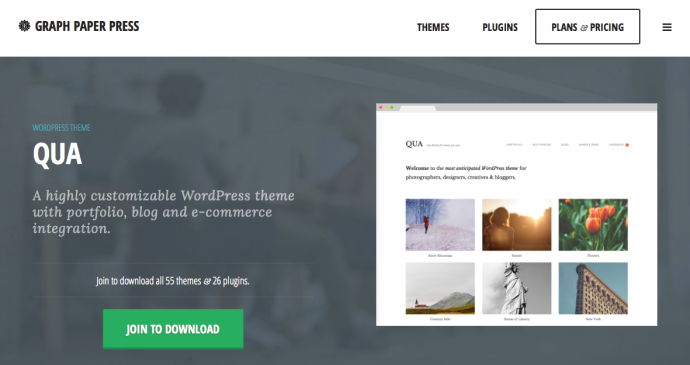This screenshot has width=690, height=365.
Task: Click the Graph Paper Press gear logo icon
Action: pyautogui.click(x=24, y=26)
